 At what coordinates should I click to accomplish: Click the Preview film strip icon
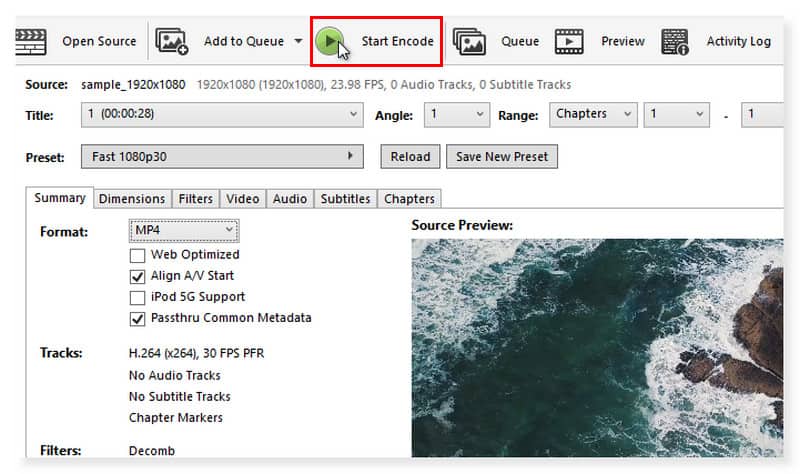pos(570,42)
